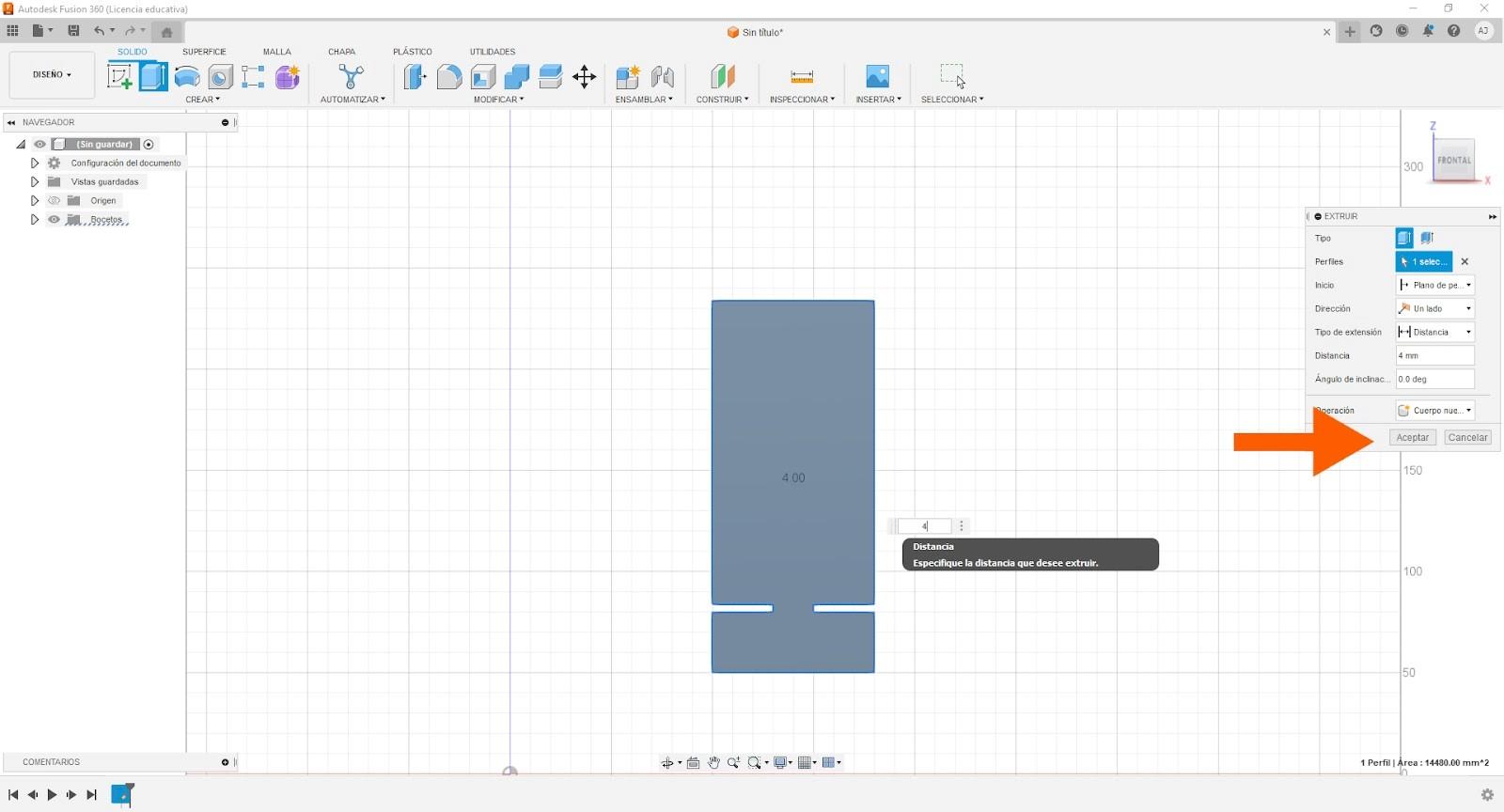Select the Move/Copy arrows icon
The image size is (1504, 812).
(x=585, y=77)
